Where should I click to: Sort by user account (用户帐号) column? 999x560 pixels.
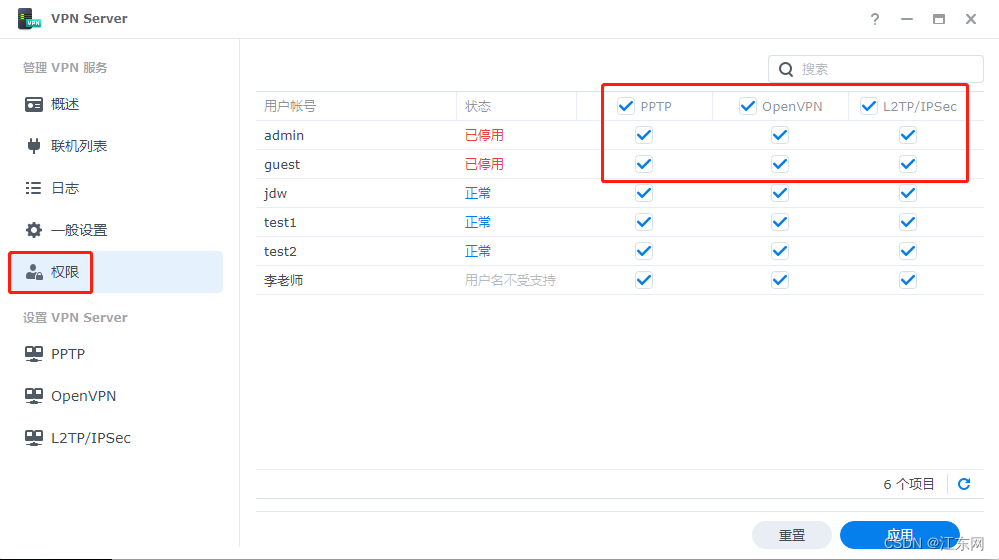click(x=290, y=106)
